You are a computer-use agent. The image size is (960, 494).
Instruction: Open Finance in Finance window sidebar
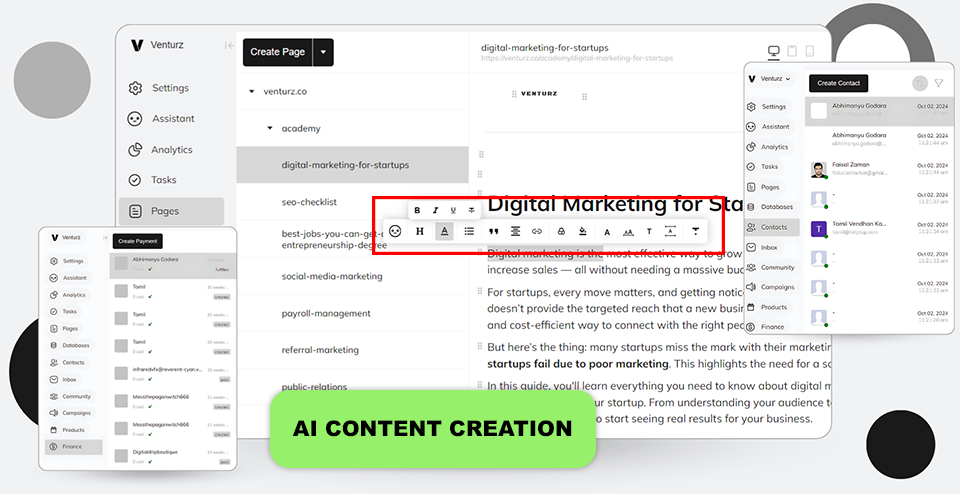[73, 447]
